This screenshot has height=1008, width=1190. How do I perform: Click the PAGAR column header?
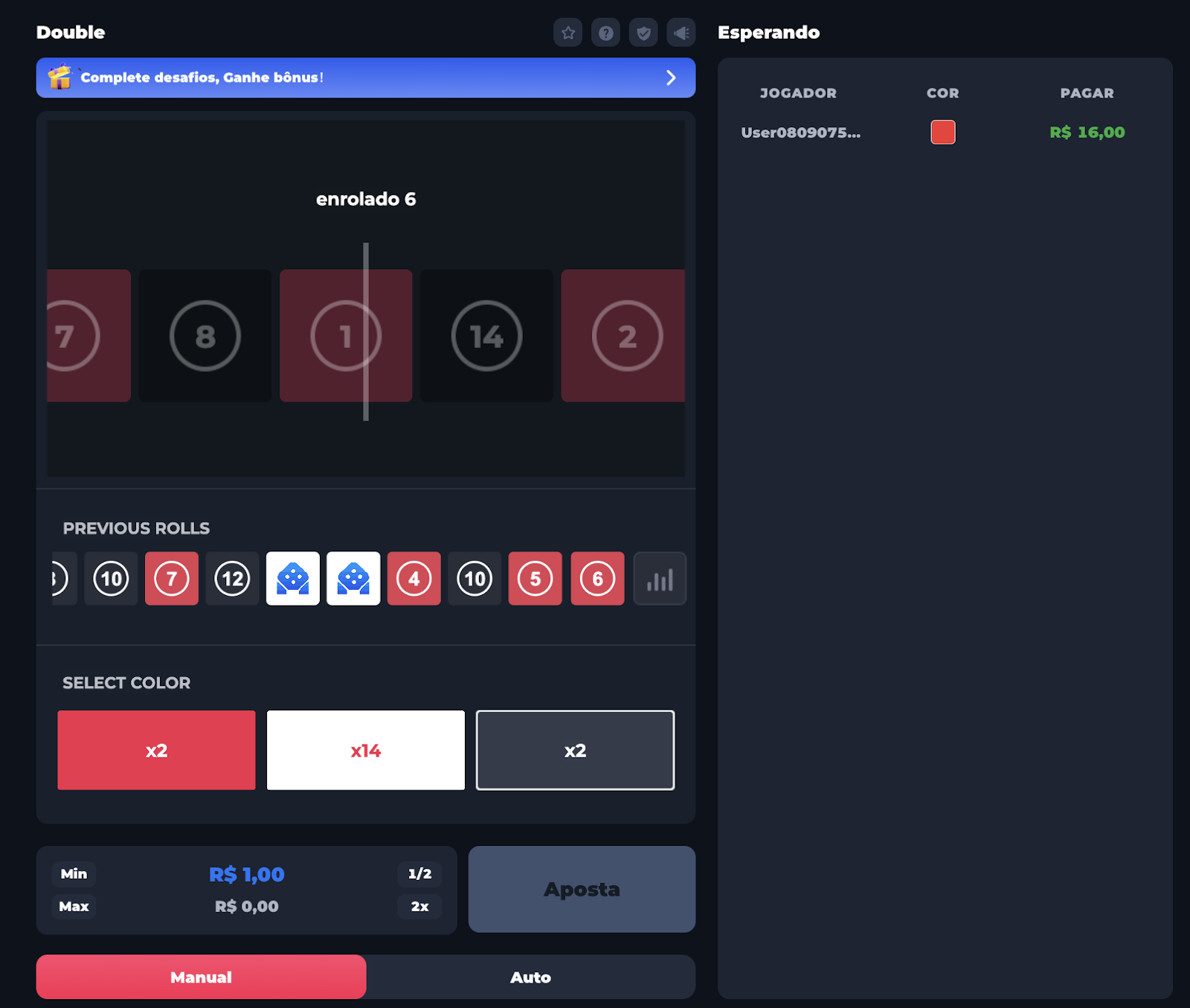(1087, 93)
